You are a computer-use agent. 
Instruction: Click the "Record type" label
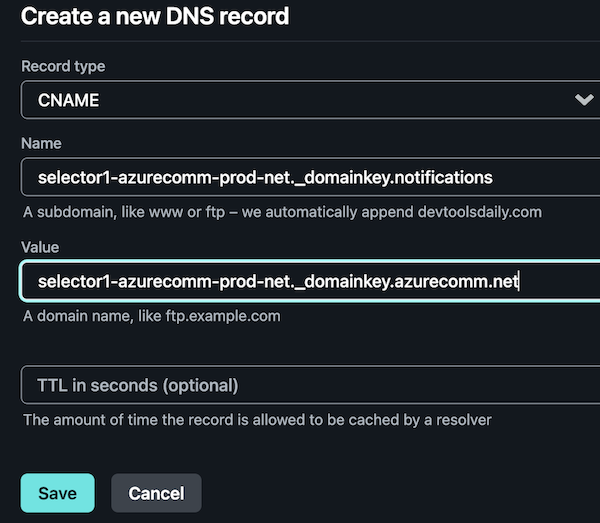63,66
